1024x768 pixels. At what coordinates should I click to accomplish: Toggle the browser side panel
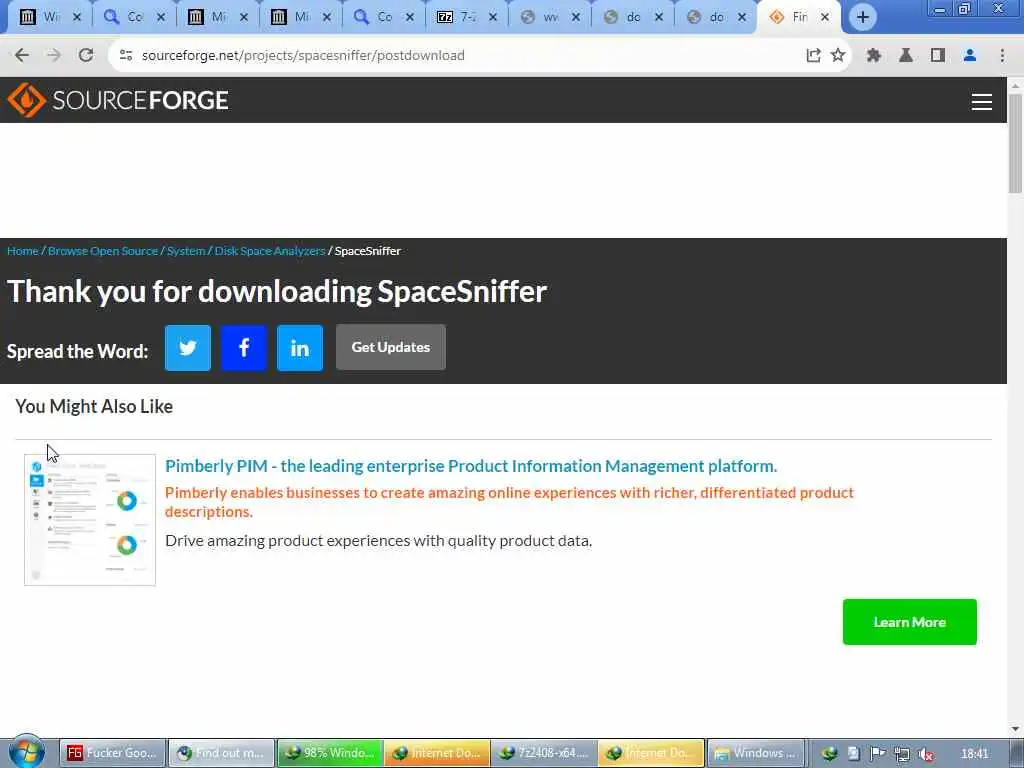[938, 56]
